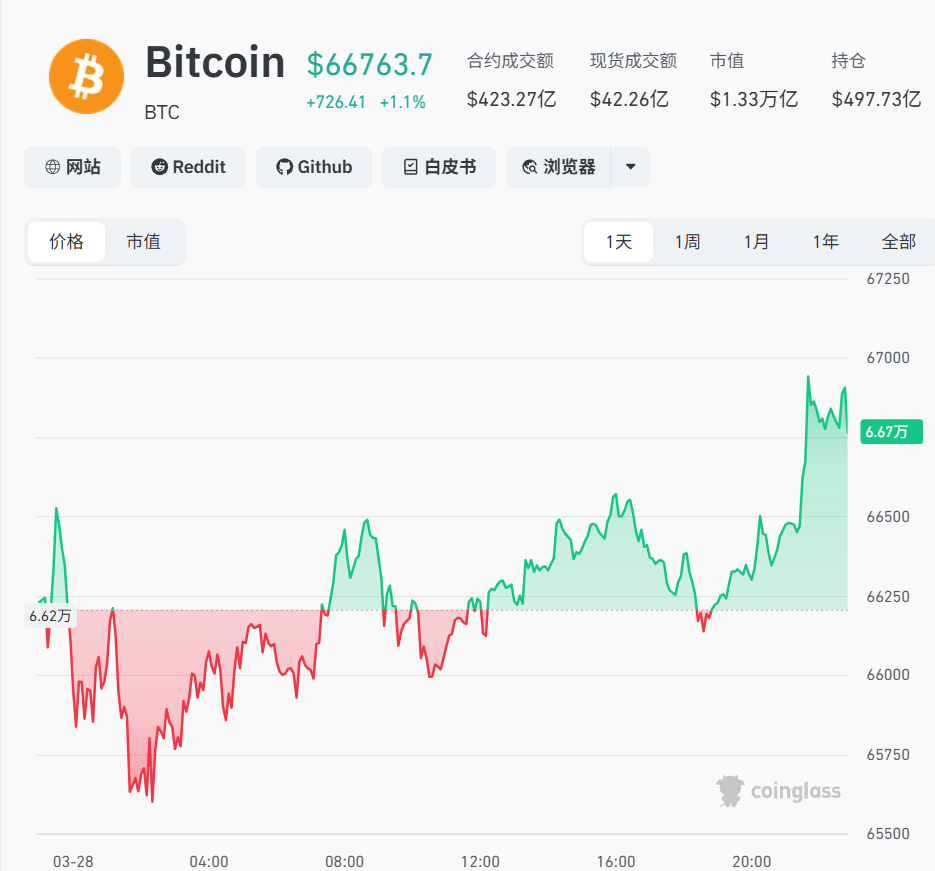Click the green 6.67万 price tag label
935x871 pixels.
tap(890, 432)
